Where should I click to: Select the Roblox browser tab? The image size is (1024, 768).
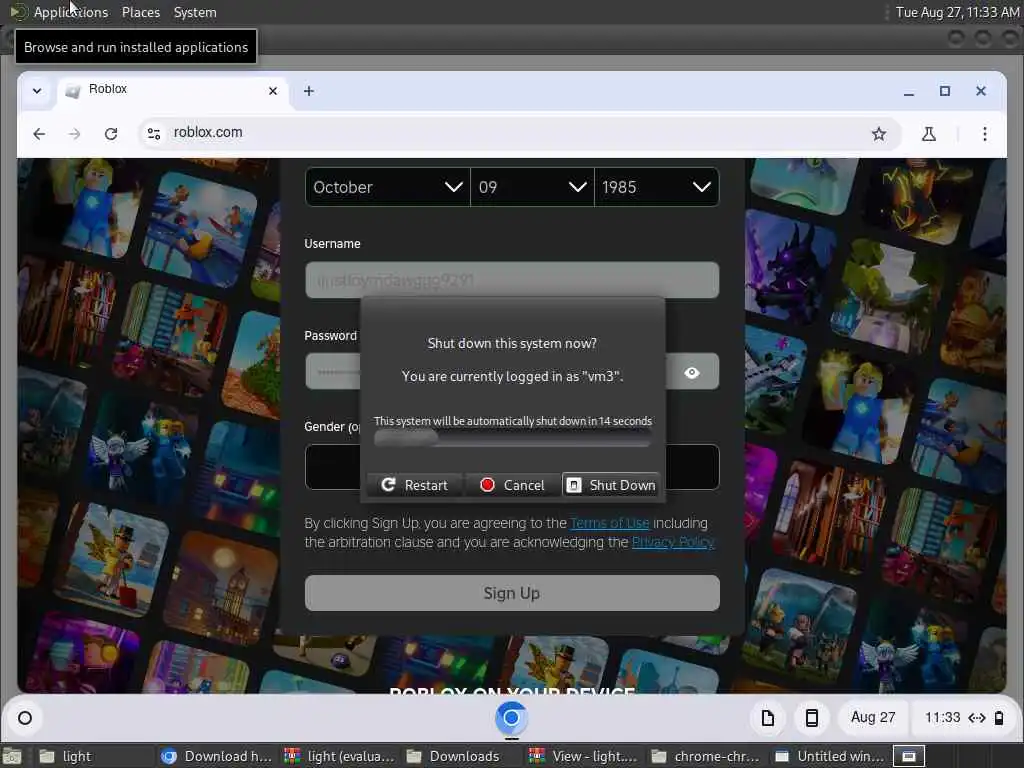172,90
